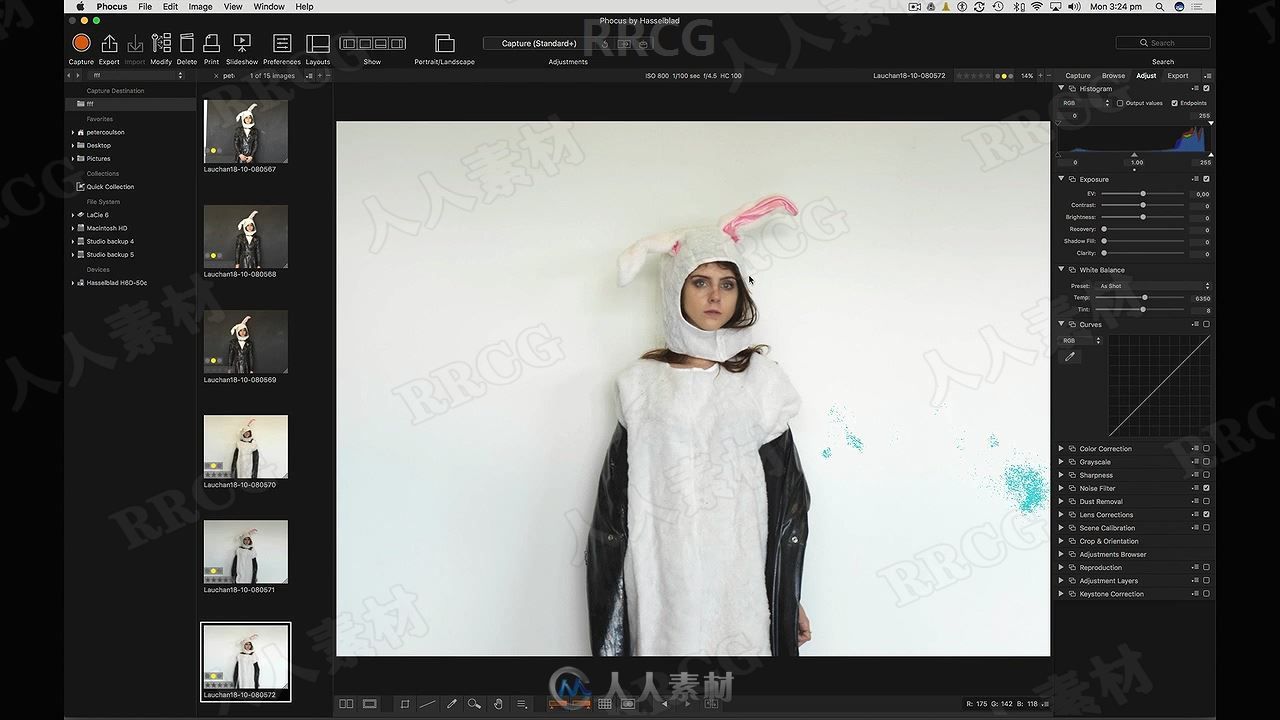The height and width of the screenshot is (720, 1280).
Task: Expand the Crop & Orientation section
Action: click(1061, 541)
